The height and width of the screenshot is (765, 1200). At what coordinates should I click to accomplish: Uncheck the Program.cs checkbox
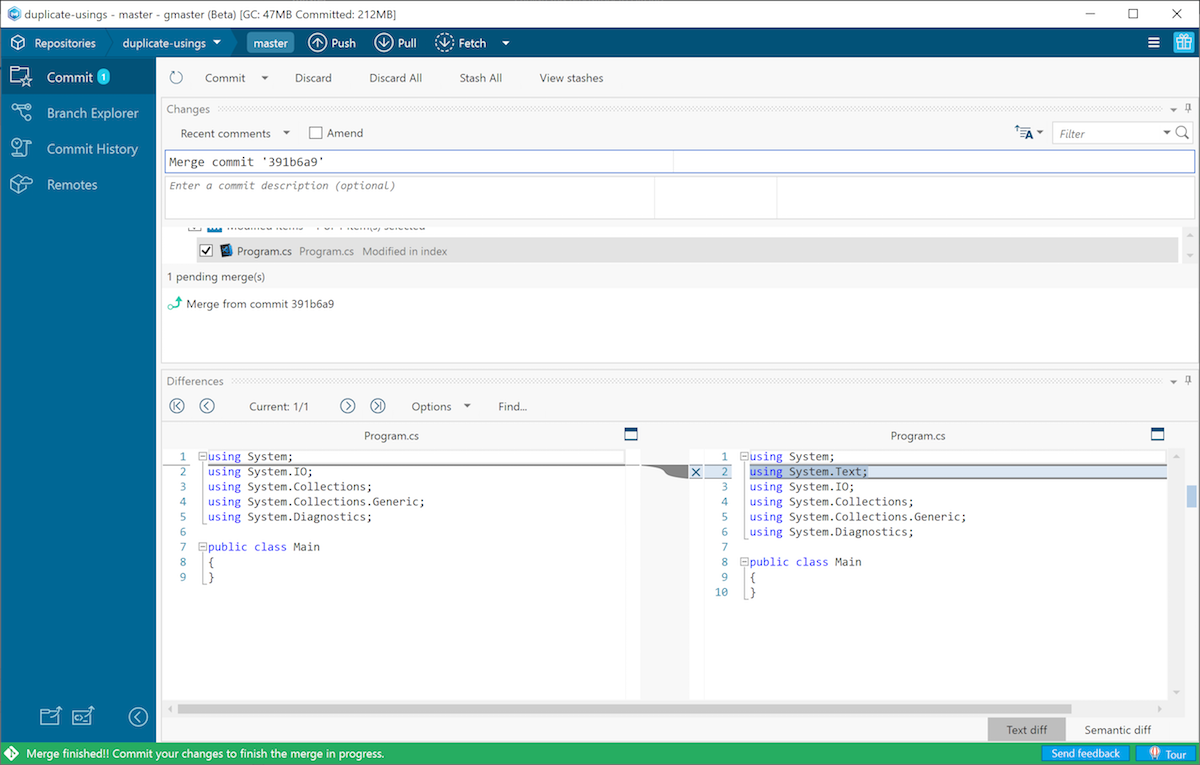point(206,251)
